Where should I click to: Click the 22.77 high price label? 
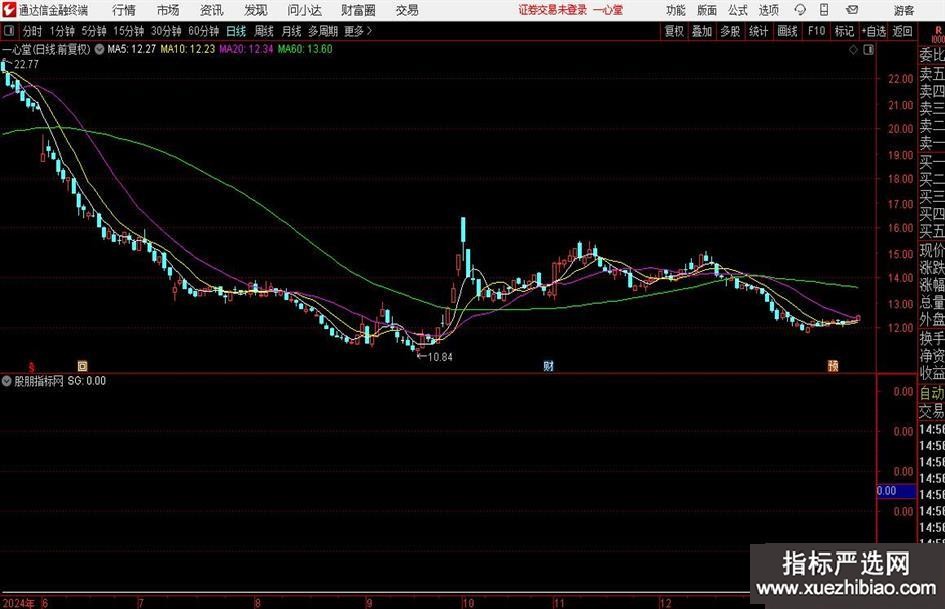[26, 64]
